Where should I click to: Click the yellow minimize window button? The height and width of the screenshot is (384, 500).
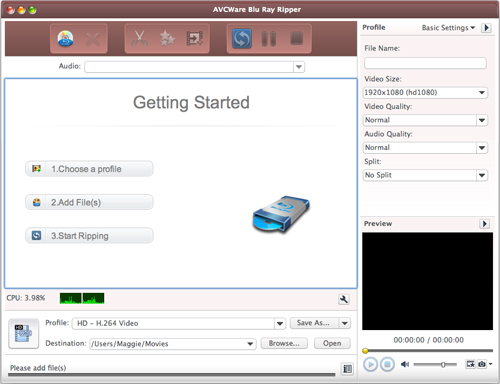[x=21, y=10]
